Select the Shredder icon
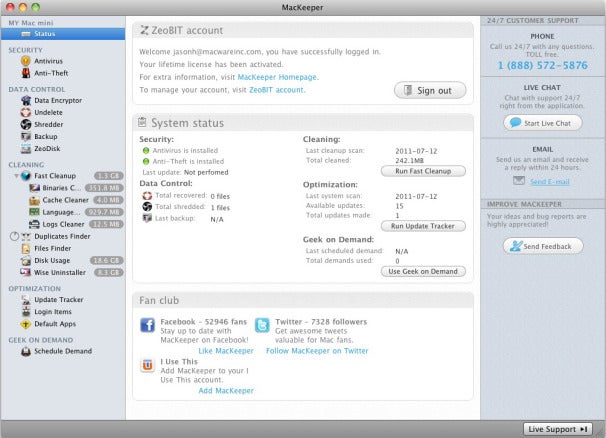The height and width of the screenshot is (438, 606). coord(26,124)
